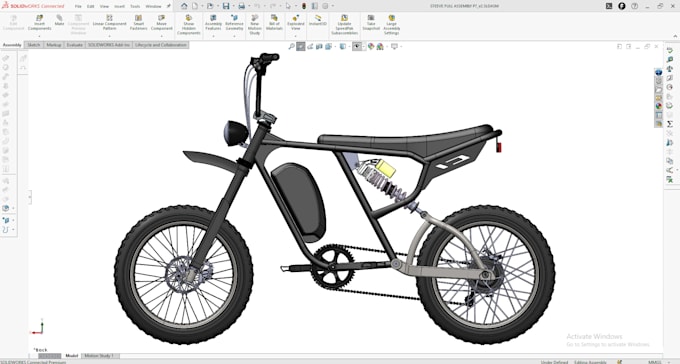Screen dimensions: 680x364
Task: Click the 'Under Defined' status bar text
Action: (554, 362)
